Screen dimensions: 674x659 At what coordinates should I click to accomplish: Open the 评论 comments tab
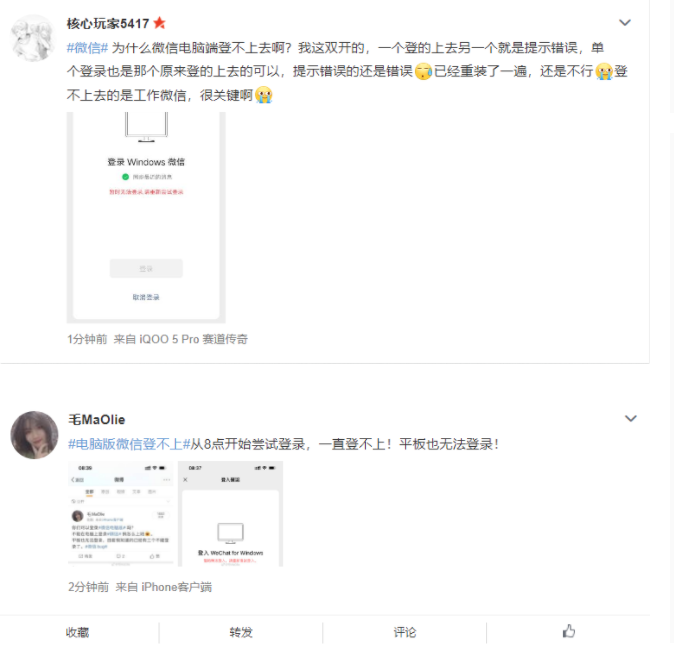tap(404, 632)
